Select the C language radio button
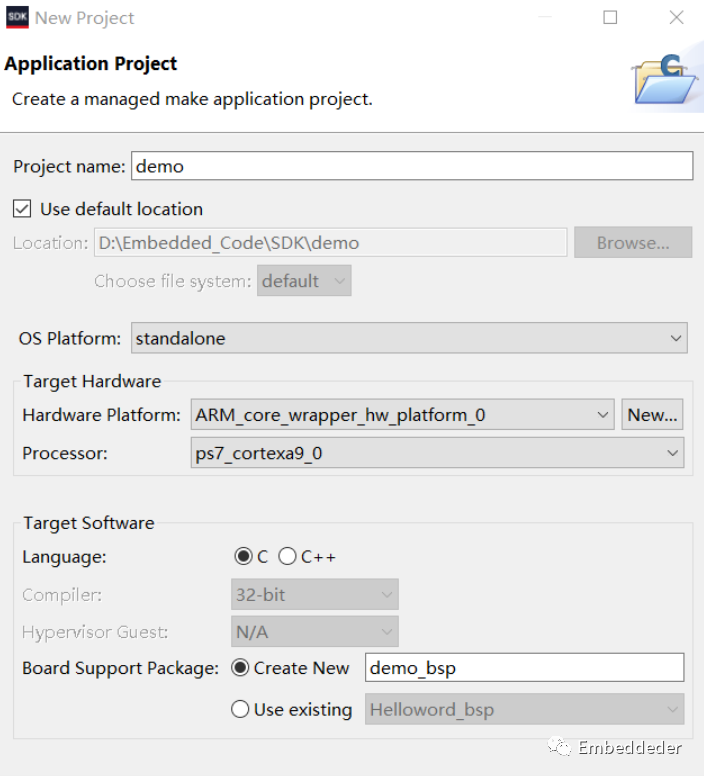The image size is (704, 776). (243, 556)
